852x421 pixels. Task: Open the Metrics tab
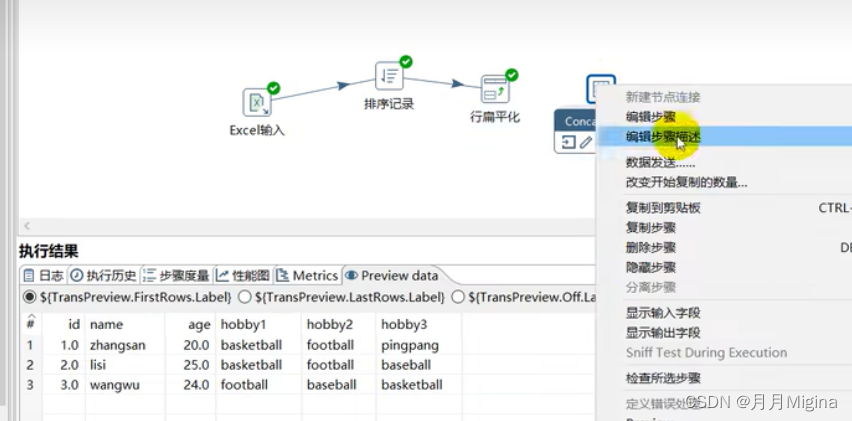click(x=307, y=275)
